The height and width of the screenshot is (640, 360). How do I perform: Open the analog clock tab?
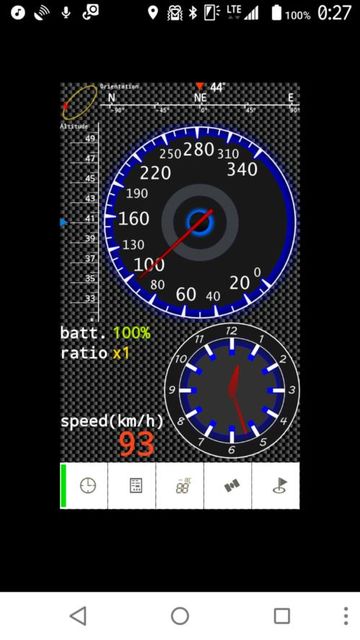[x=87, y=486]
